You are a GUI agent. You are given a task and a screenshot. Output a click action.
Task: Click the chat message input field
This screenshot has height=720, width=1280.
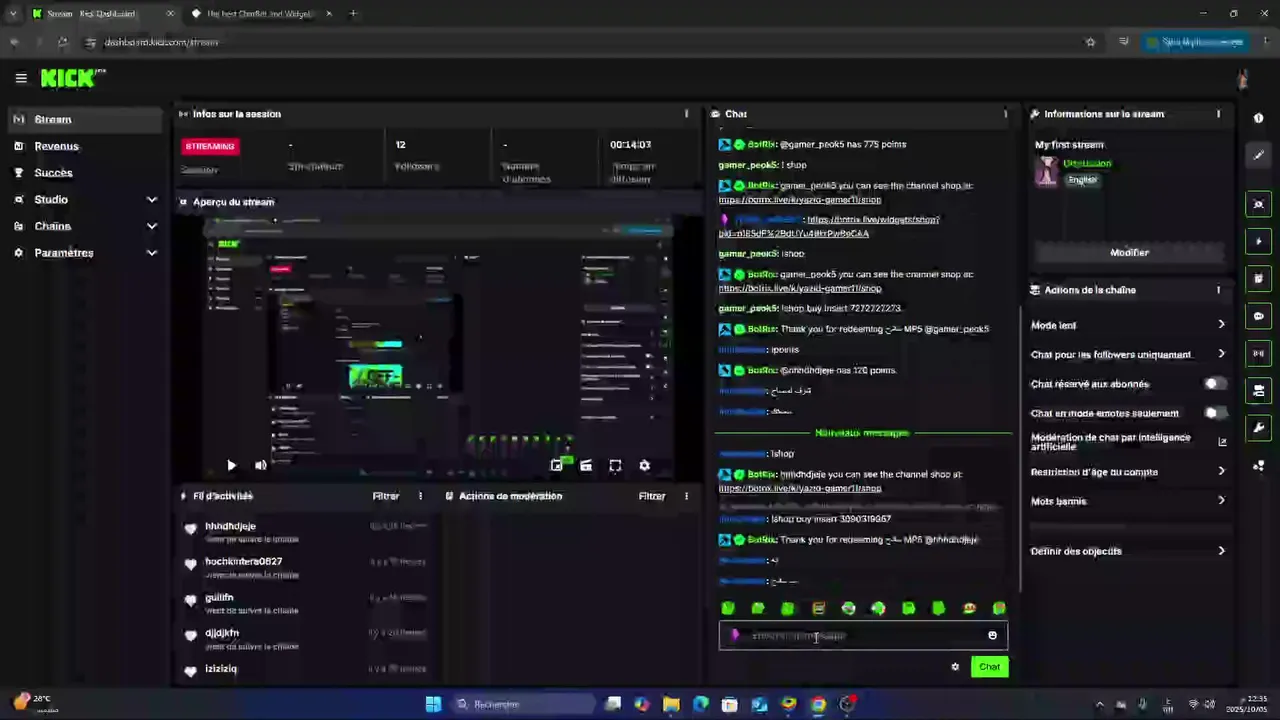point(863,635)
